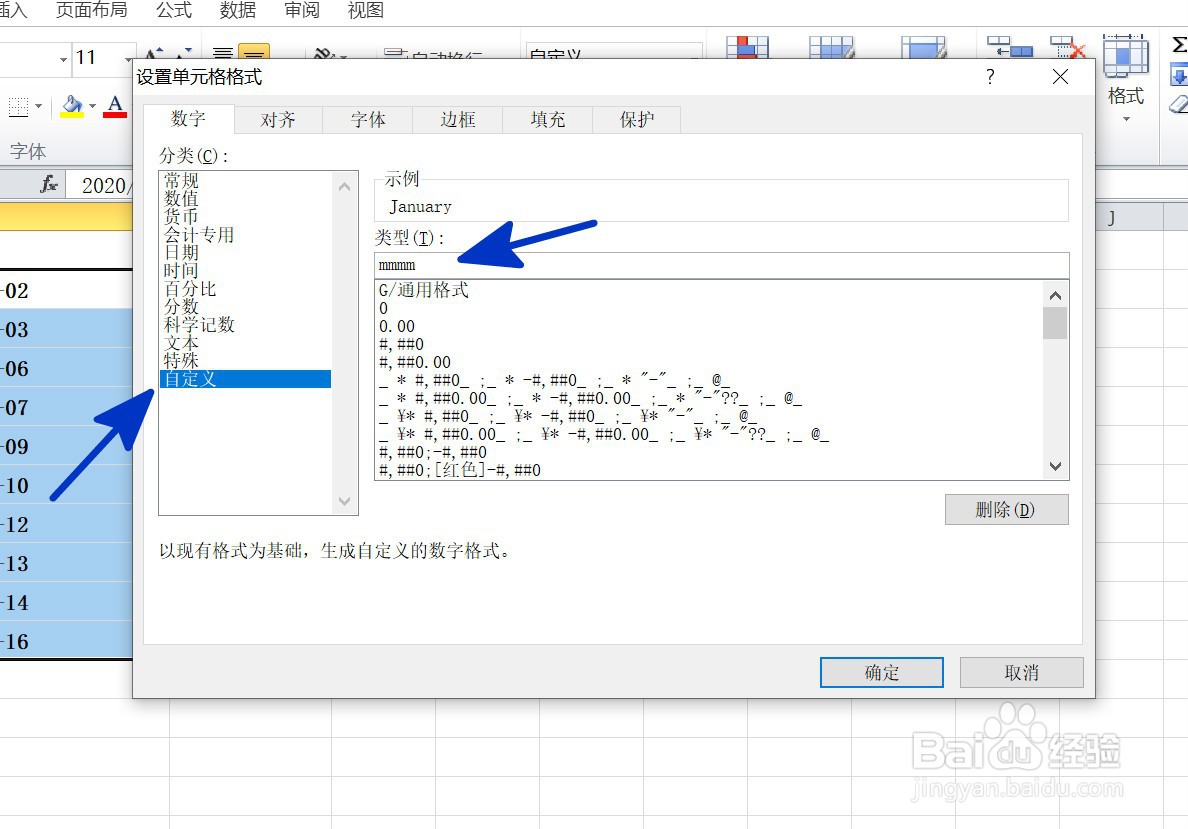This screenshot has width=1188, height=829.
Task: Click the AutoSum Σ icon
Action: point(1180,43)
